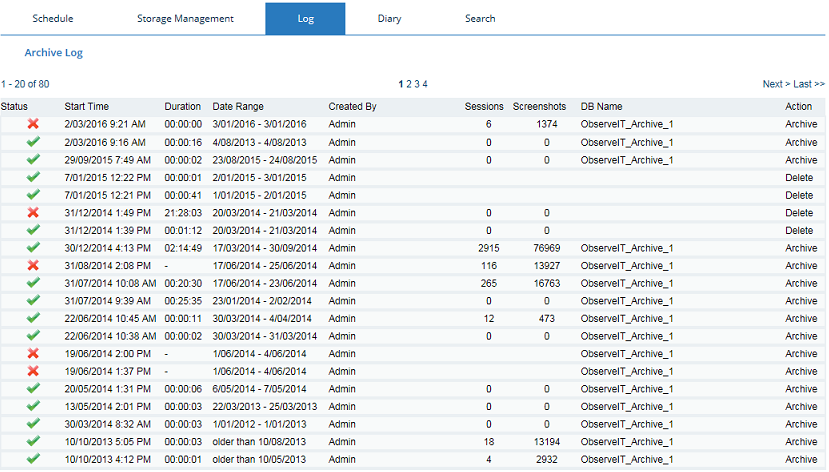Click red X status for 31/08/2014 2:08 PM
Image resolution: width=829 pixels, height=472 pixels.
[x=33, y=265]
